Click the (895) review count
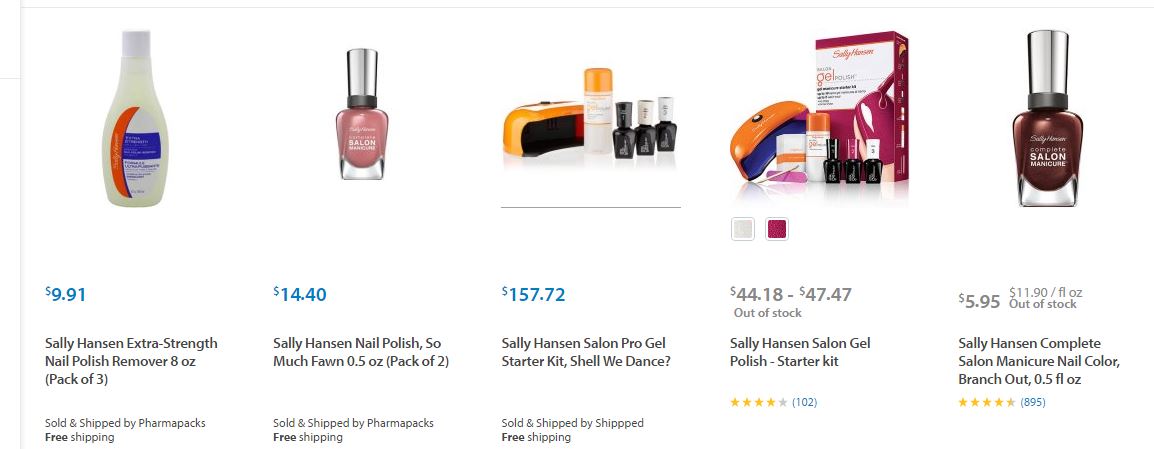This screenshot has height=449, width=1154. pyautogui.click(x=1032, y=402)
